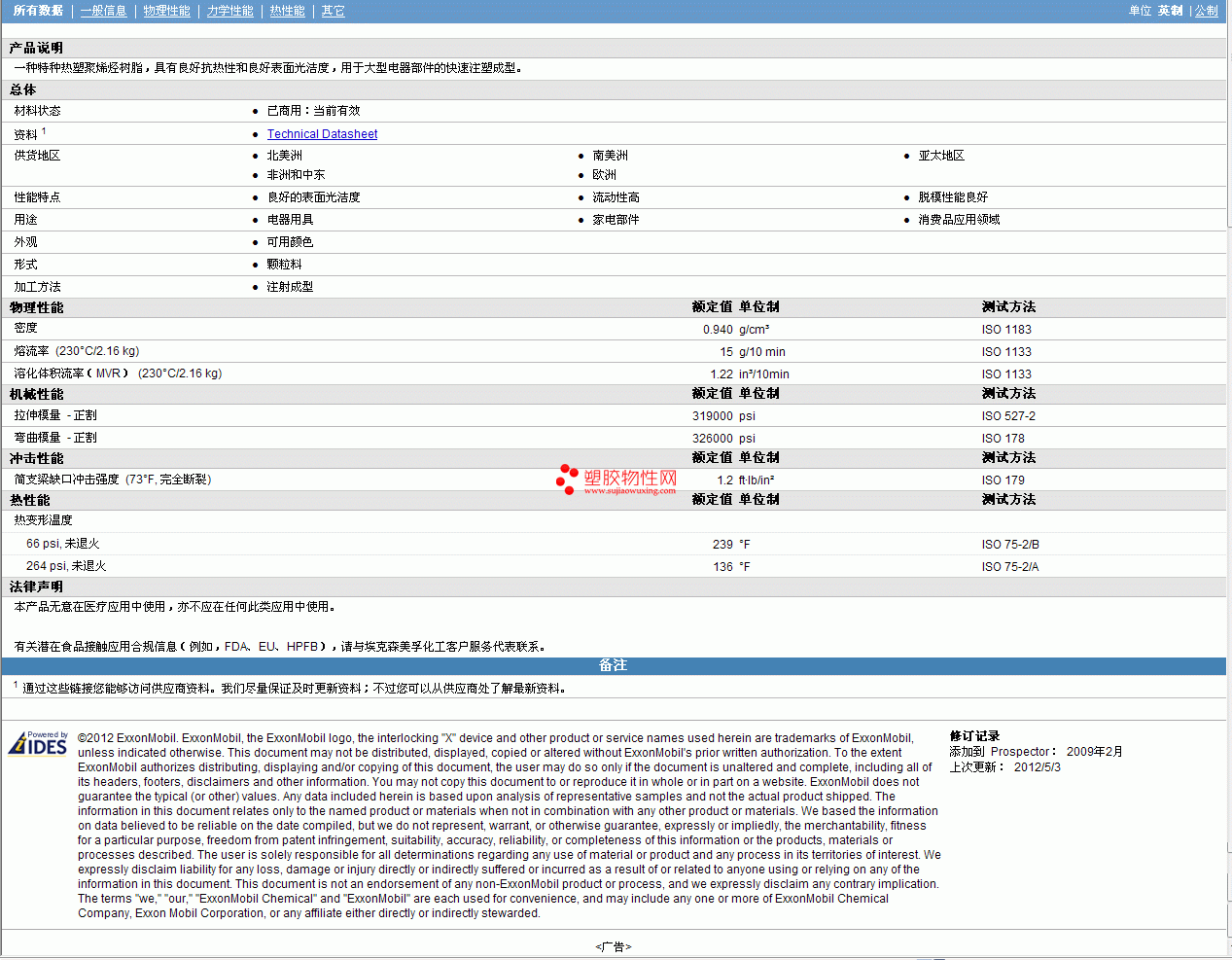Select the 简支梁缺口冲击强度 row label
The image size is (1232, 960).
pos(112,480)
